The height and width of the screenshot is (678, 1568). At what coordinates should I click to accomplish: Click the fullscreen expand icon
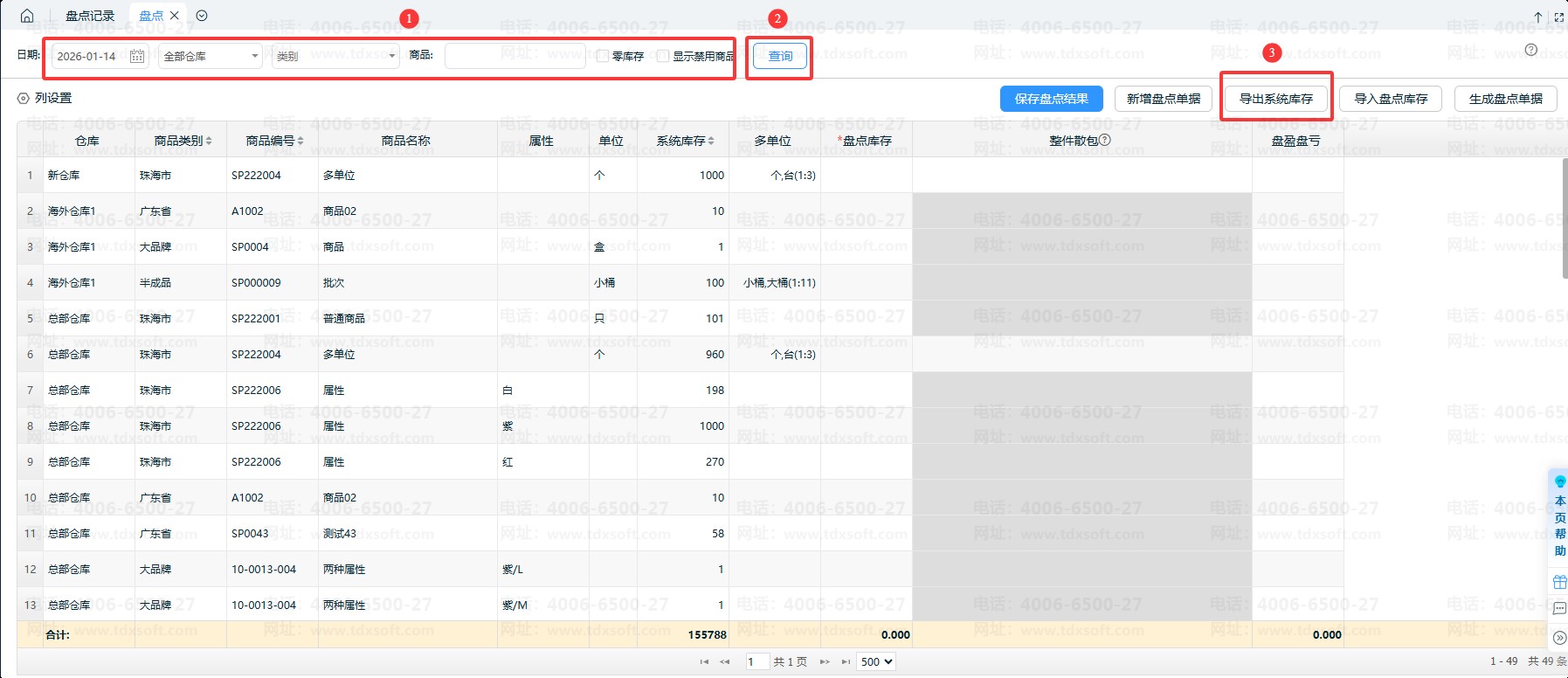point(1559,17)
